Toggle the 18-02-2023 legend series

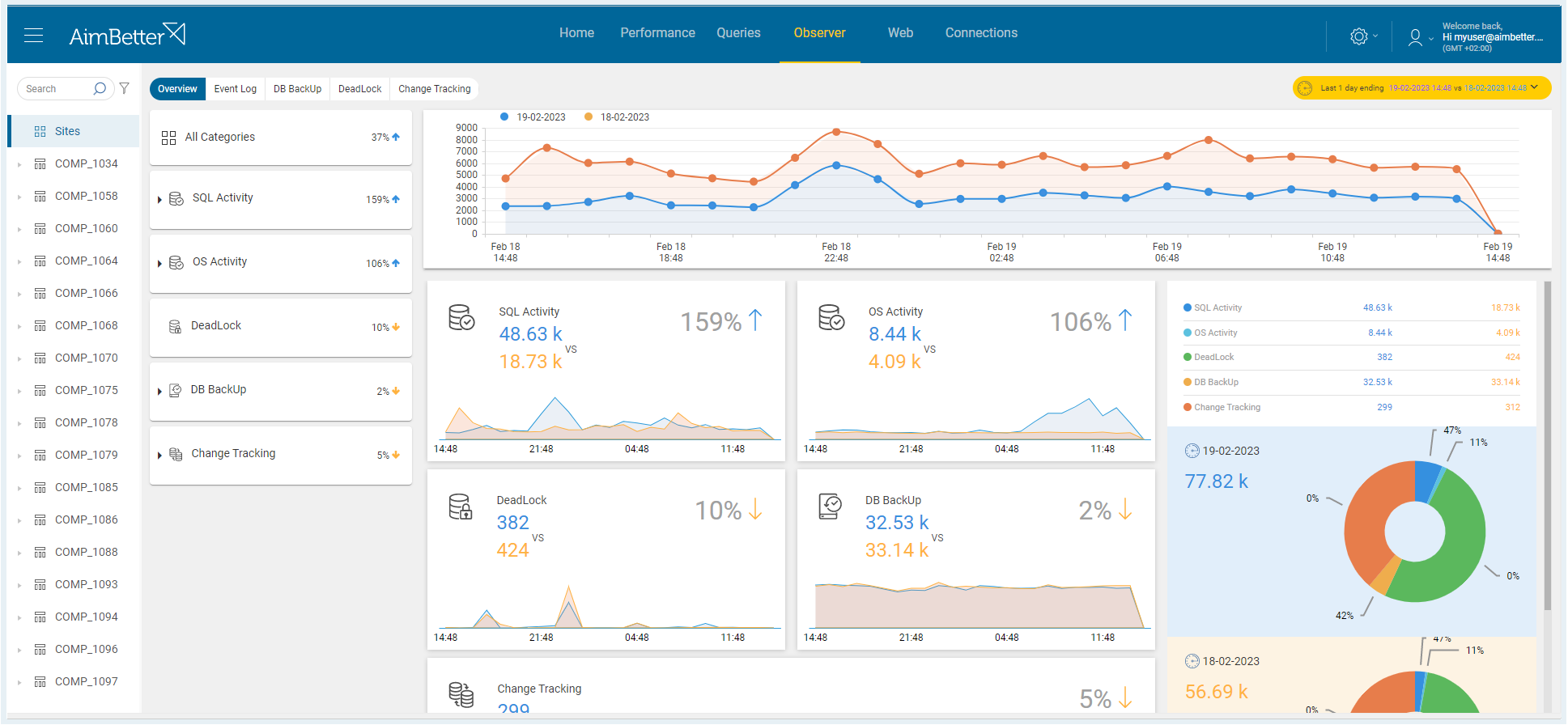[617, 117]
